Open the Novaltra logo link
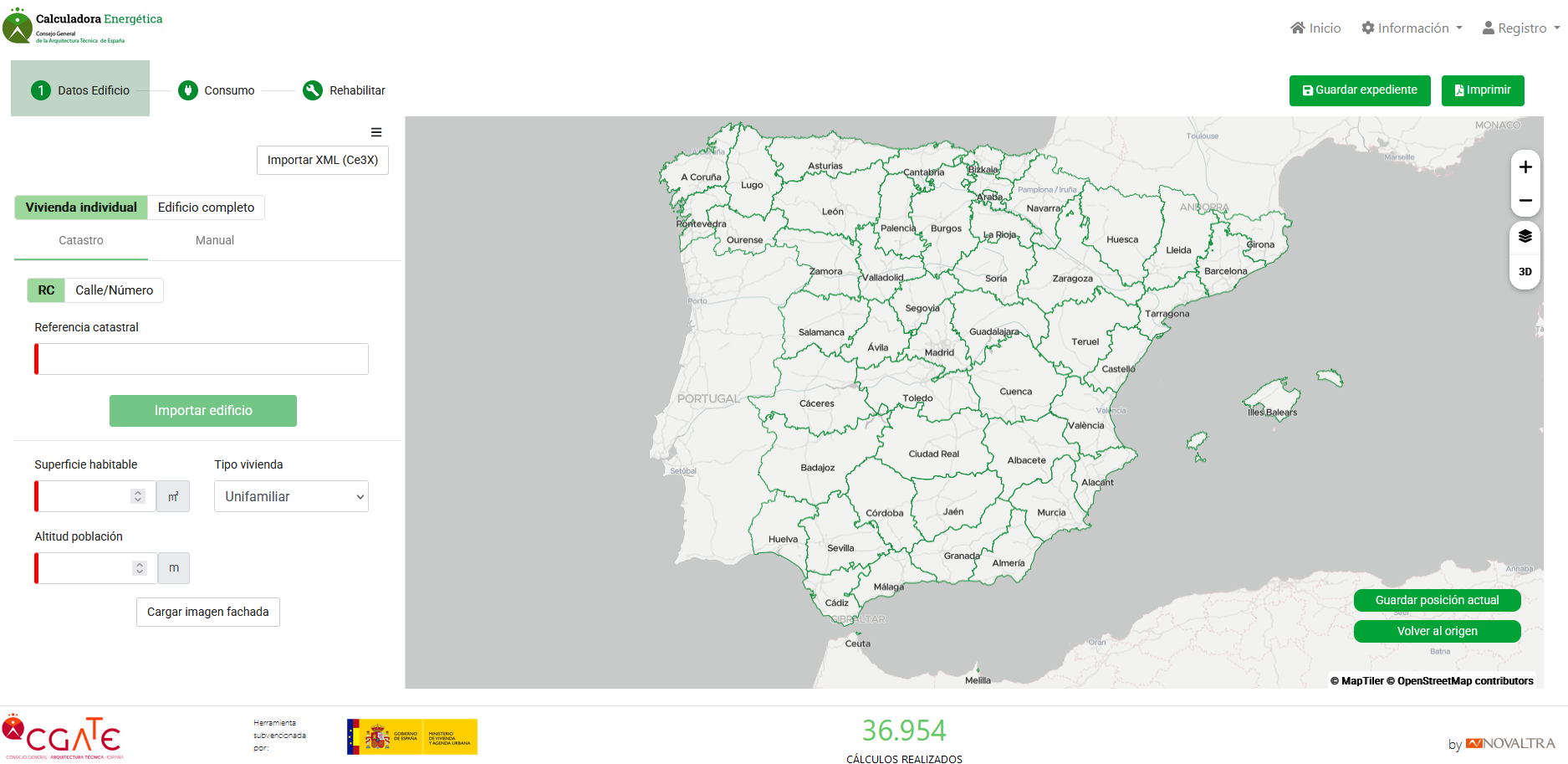1568x764 pixels. tap(1510, 743)
